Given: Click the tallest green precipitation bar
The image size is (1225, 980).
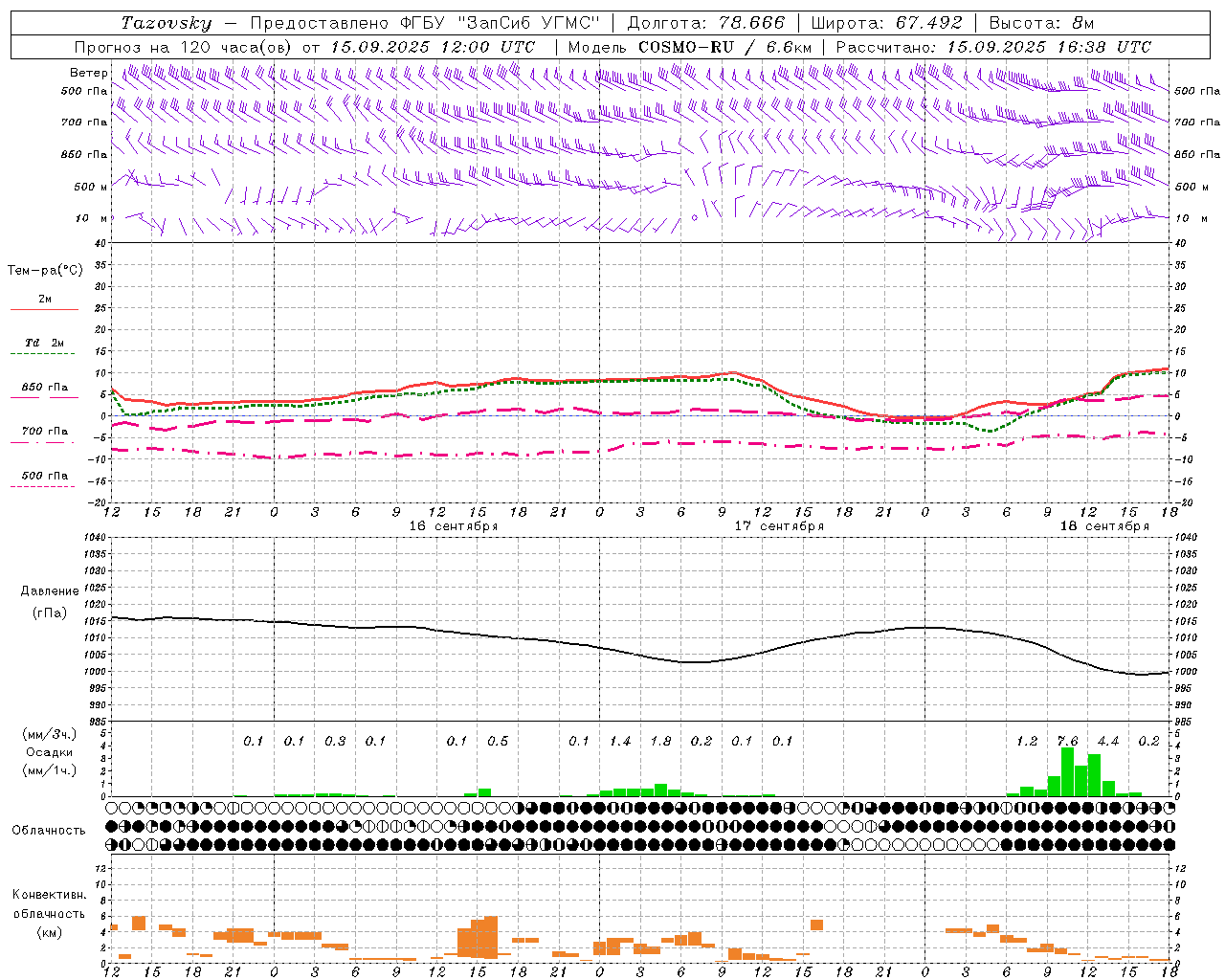Looking at the screenshot, I should coord(1067,771).
